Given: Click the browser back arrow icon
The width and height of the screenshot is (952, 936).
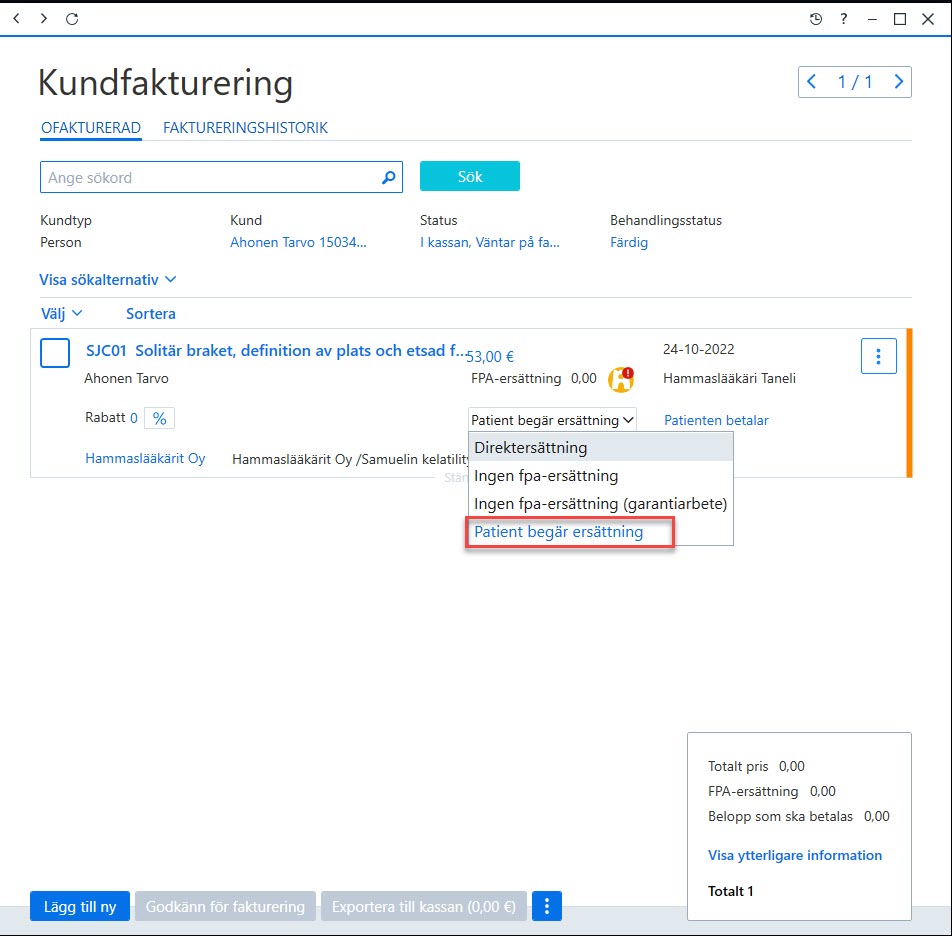Looking at the screenshot, I should click(x=17, y=19).
